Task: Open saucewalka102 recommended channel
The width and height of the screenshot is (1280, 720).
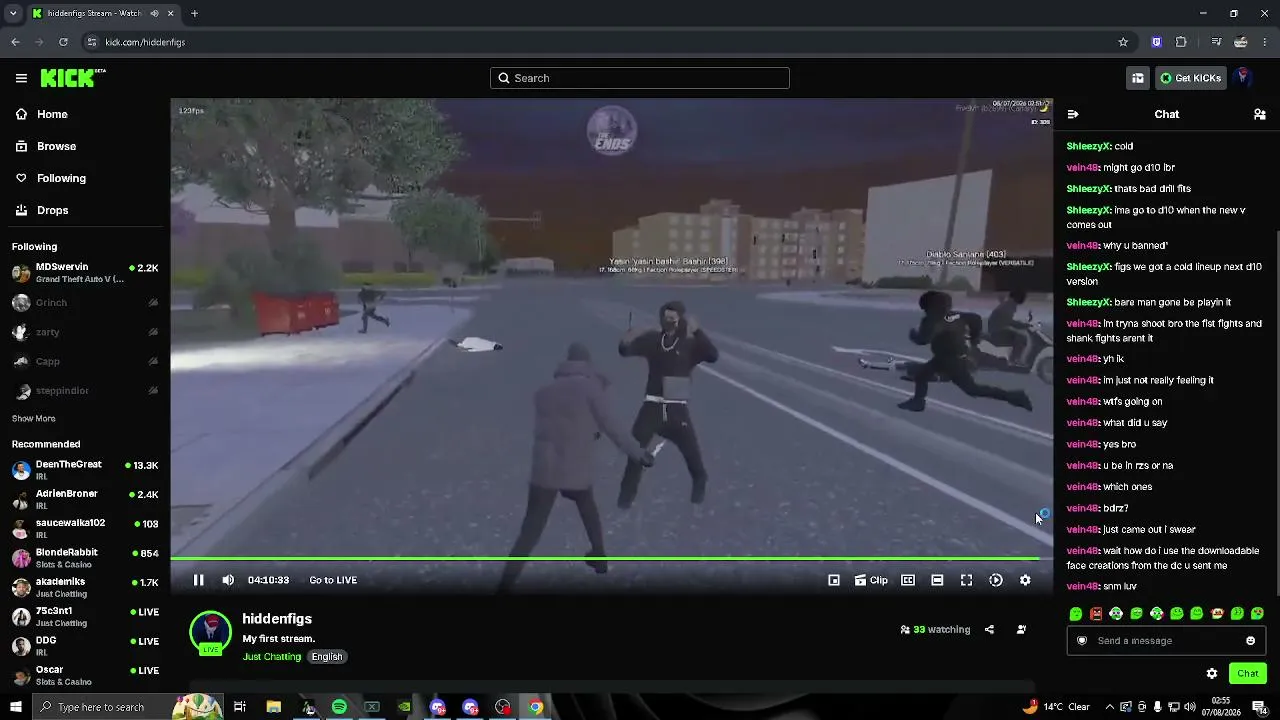Action: tap(85, 528)
